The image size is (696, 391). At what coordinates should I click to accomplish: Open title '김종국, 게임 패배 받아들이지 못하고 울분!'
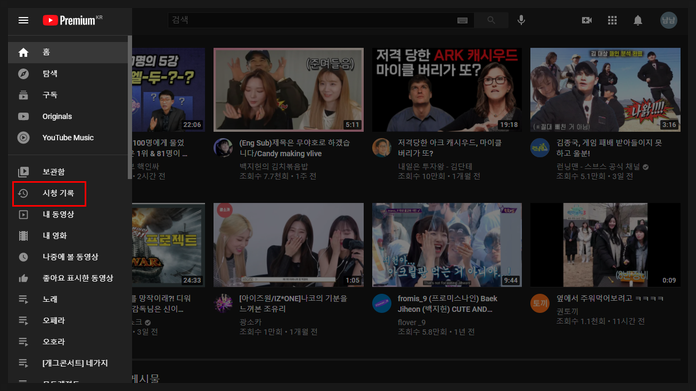pos(609,148)
